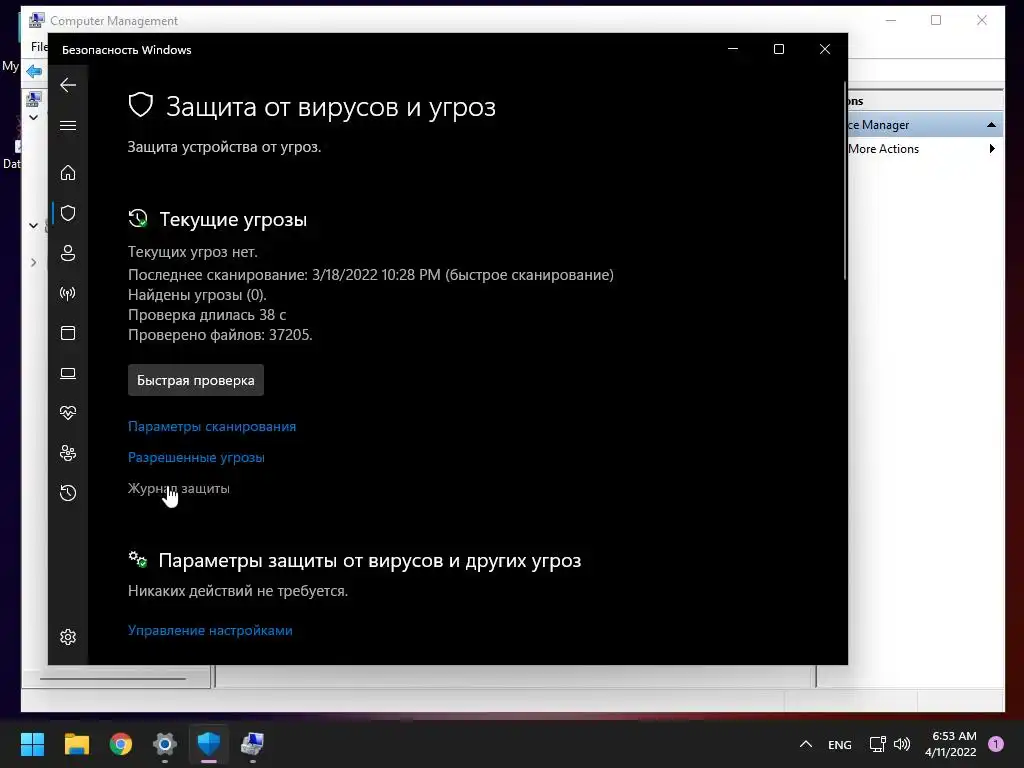The image size is (1024, 768).
Task: Click Windows Start button on taskbar
Action: coord(32,744)
